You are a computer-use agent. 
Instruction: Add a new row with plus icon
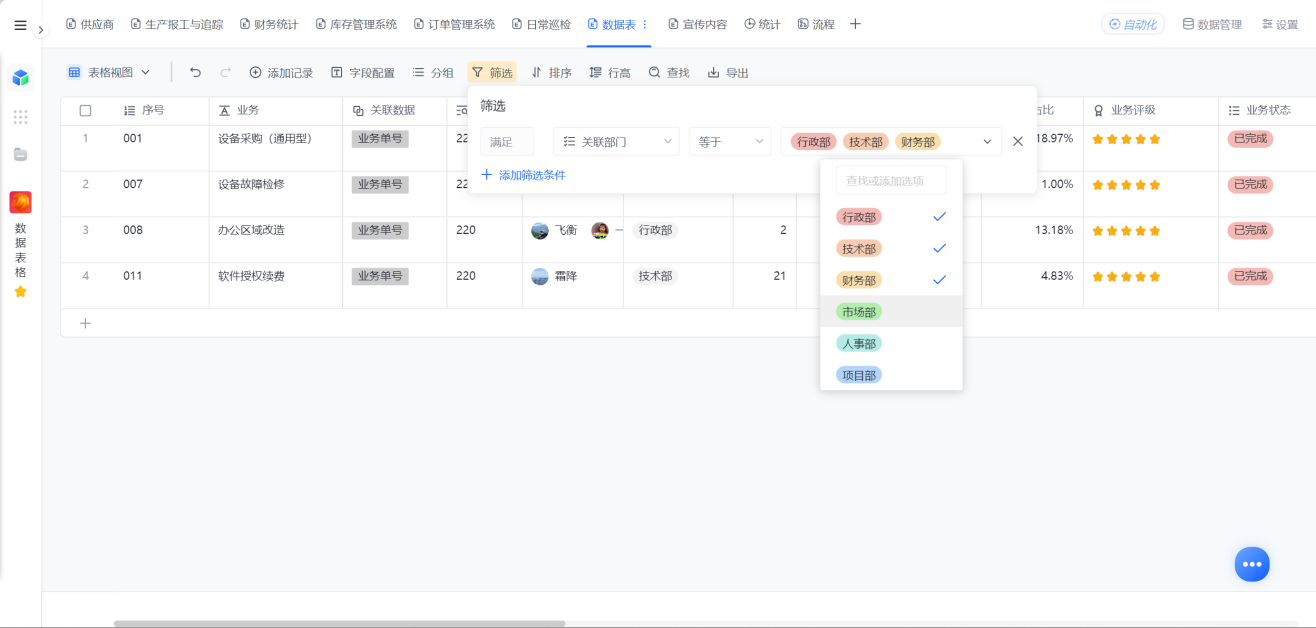(x=85, y=323)
